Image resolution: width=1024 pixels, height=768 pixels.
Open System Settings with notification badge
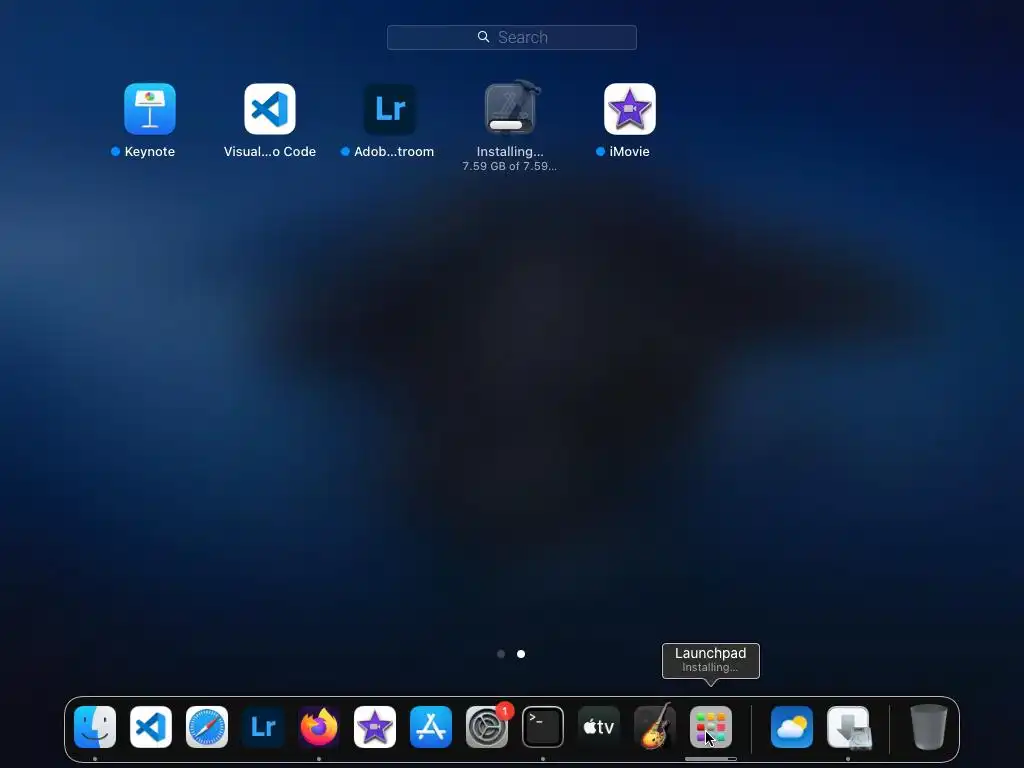487,727
